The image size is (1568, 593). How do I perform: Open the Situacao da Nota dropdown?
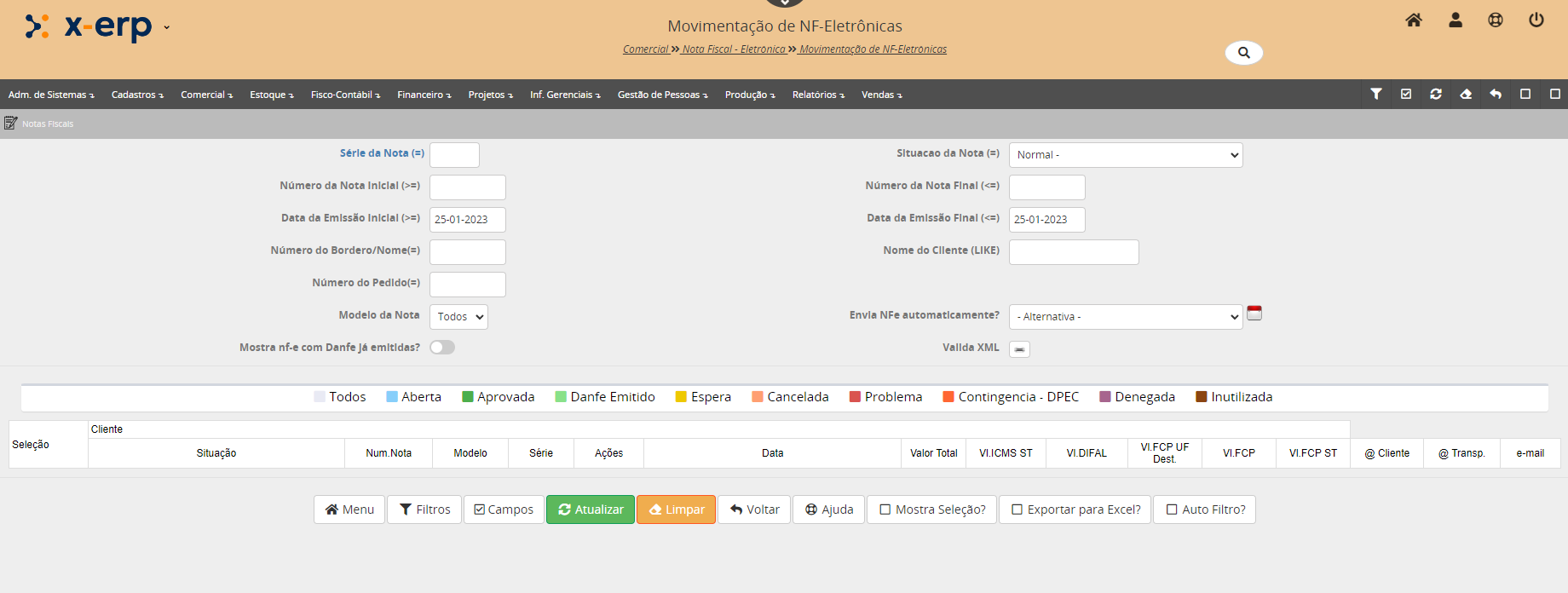[1125, 155]
